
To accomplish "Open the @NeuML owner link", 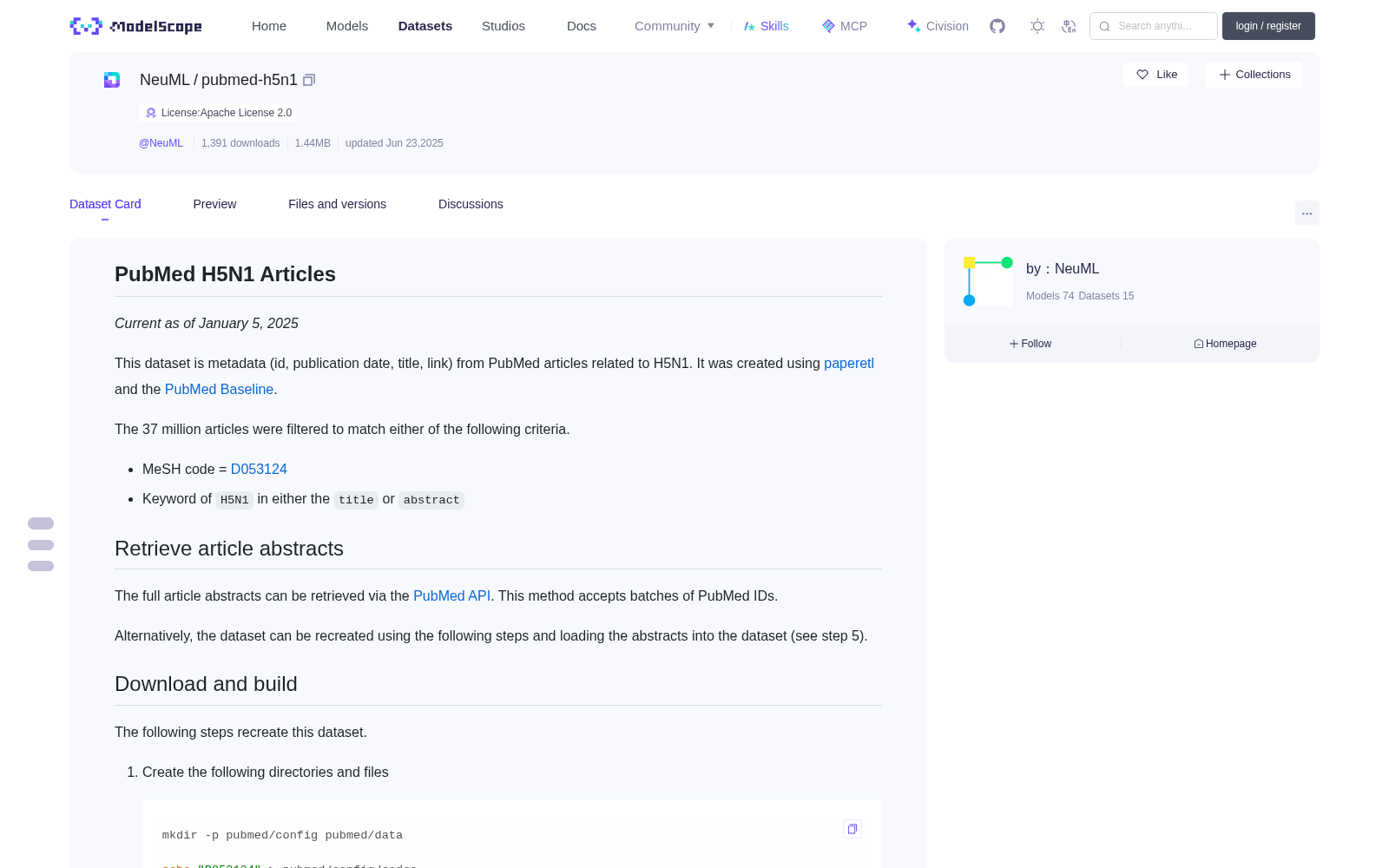I will (x=161, y=143).
